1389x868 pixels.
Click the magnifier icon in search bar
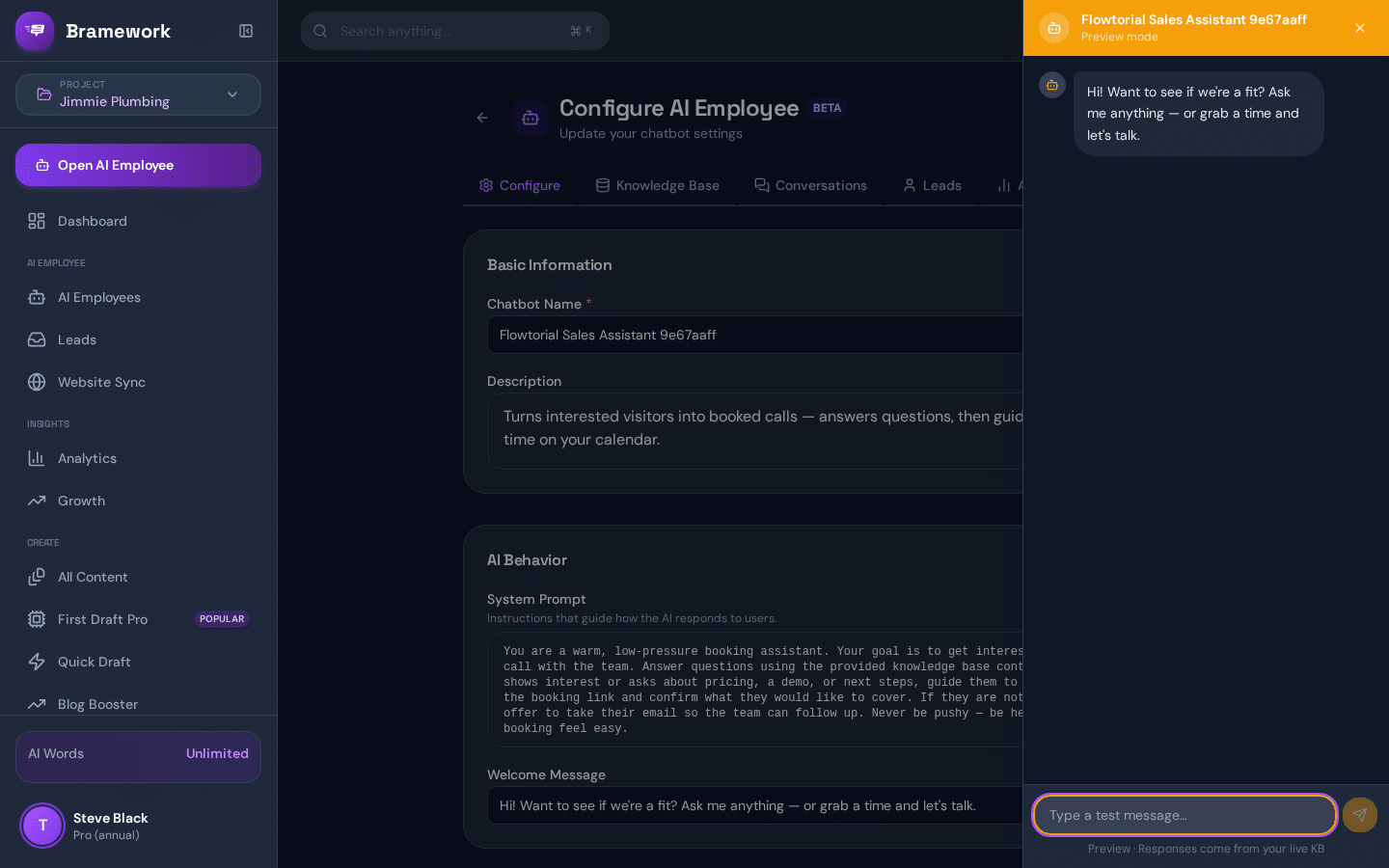click(x=320, y=31)
